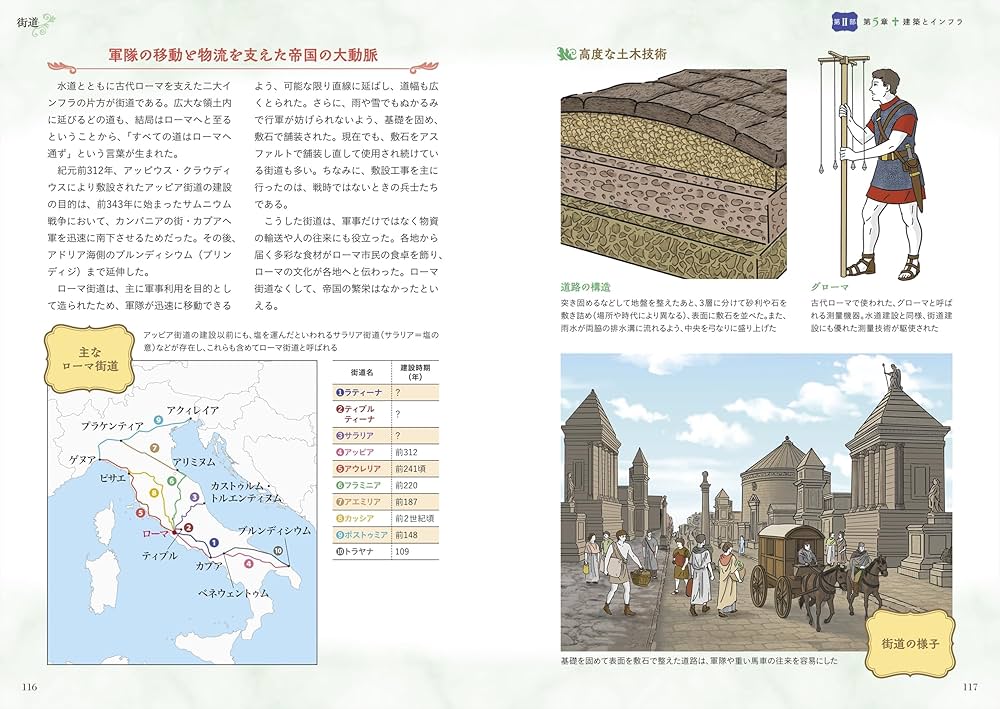1000x709 pixels.
Task: Toggle the ❽カッシア road entry
Action: [x=358, y=517]
